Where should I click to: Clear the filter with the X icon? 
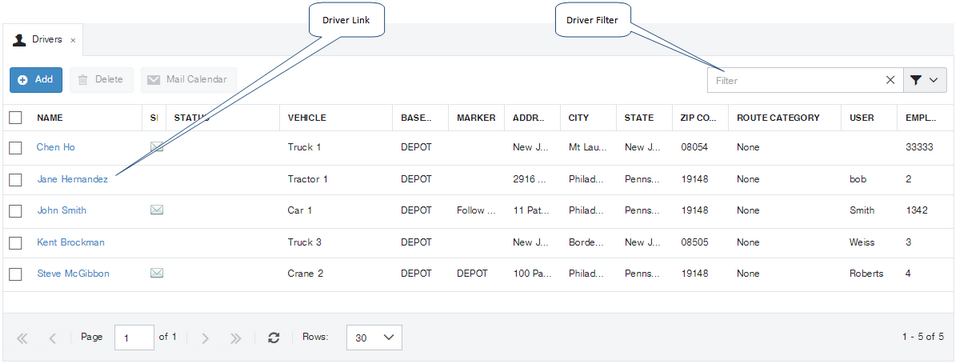[x=890, y=80]
